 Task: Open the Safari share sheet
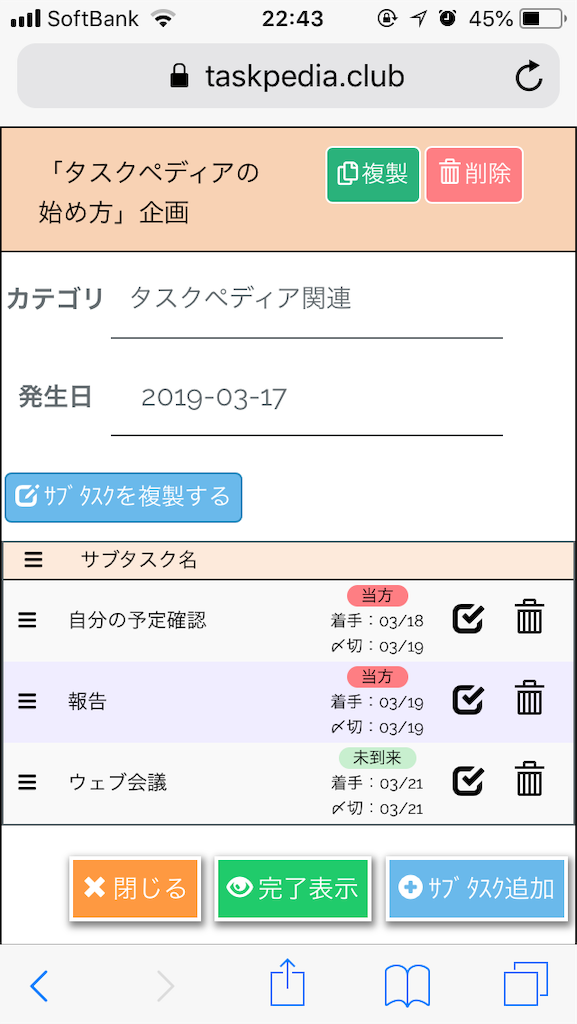[287, 984]
